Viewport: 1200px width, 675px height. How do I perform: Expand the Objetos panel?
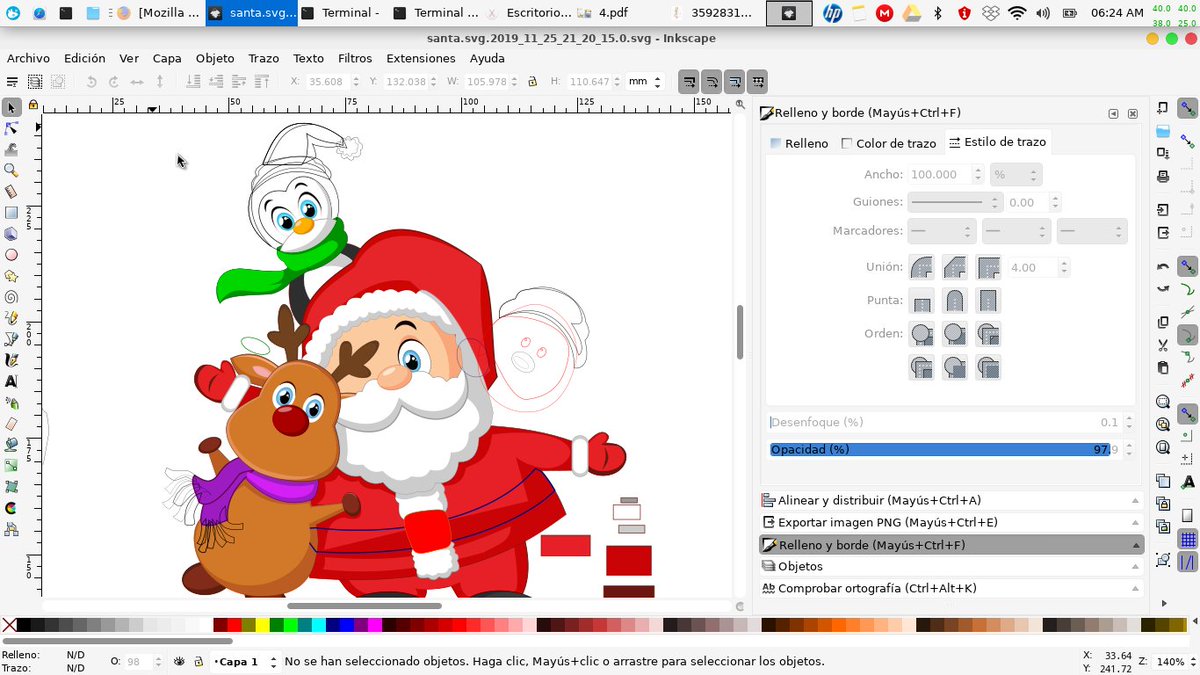[951, 566]
